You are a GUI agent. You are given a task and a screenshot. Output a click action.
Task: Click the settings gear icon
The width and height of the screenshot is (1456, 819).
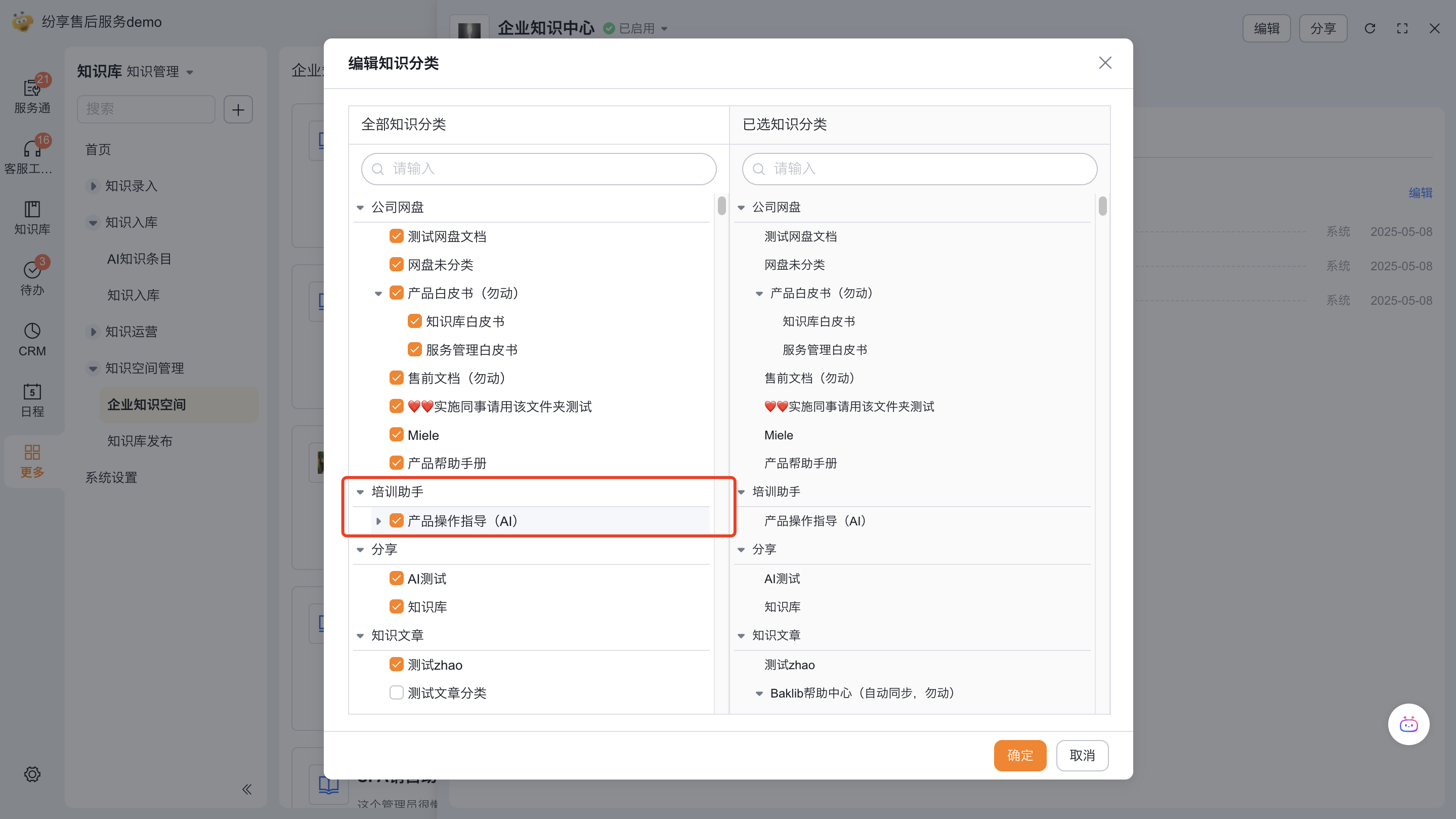click(x=32, y=774)
